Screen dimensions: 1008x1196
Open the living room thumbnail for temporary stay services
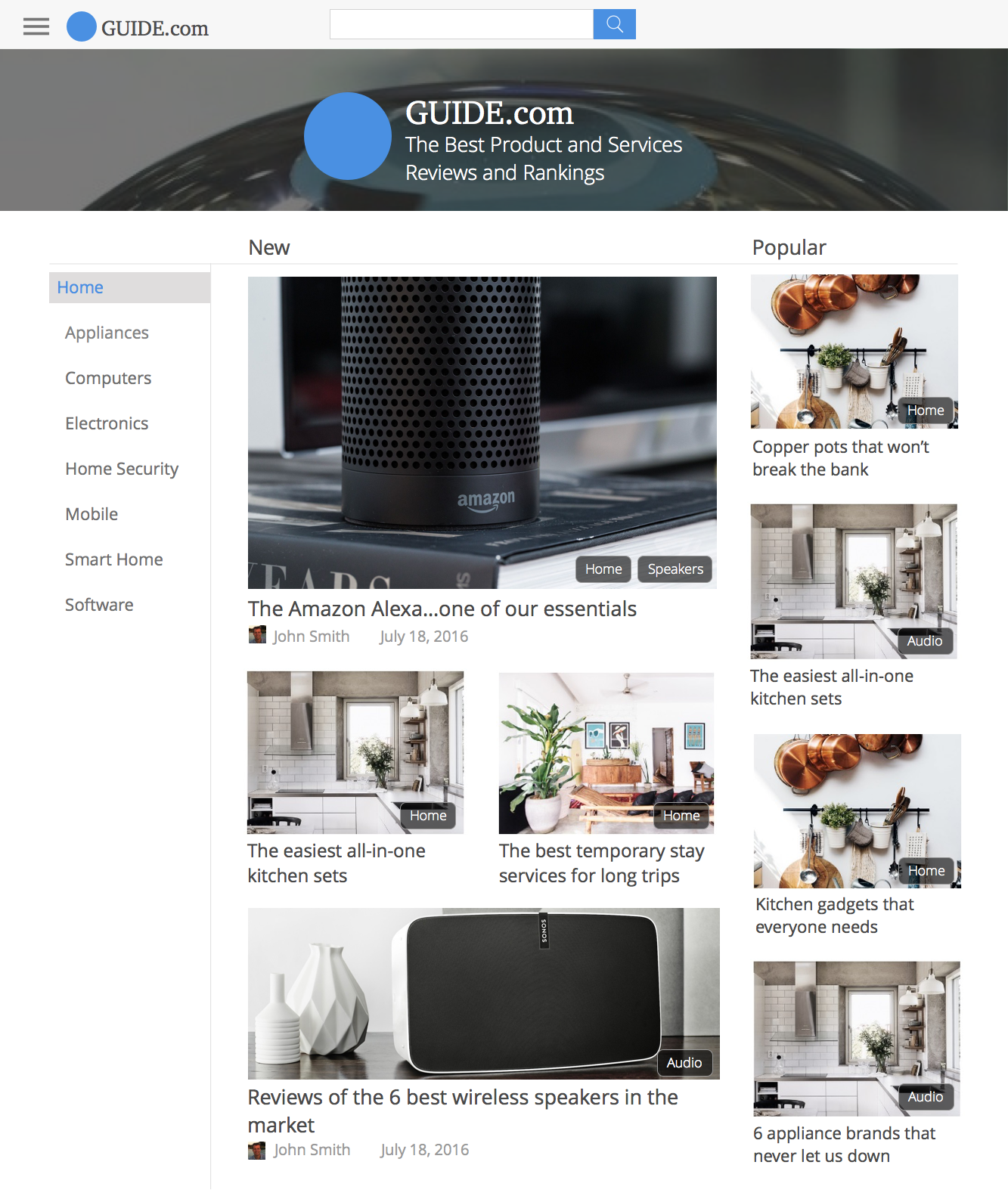[x=606, y=753]
